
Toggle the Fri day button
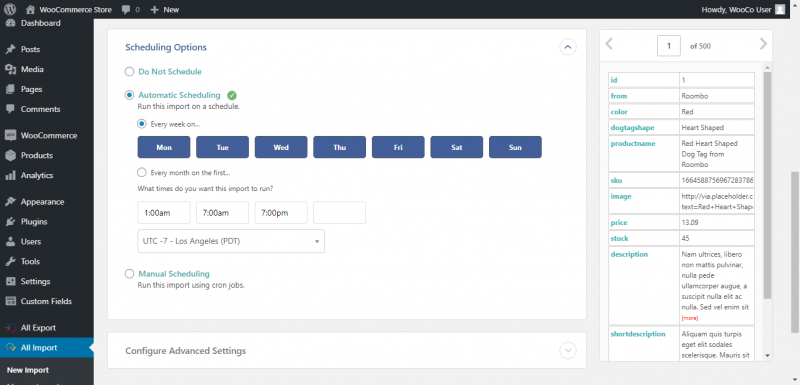398,147
